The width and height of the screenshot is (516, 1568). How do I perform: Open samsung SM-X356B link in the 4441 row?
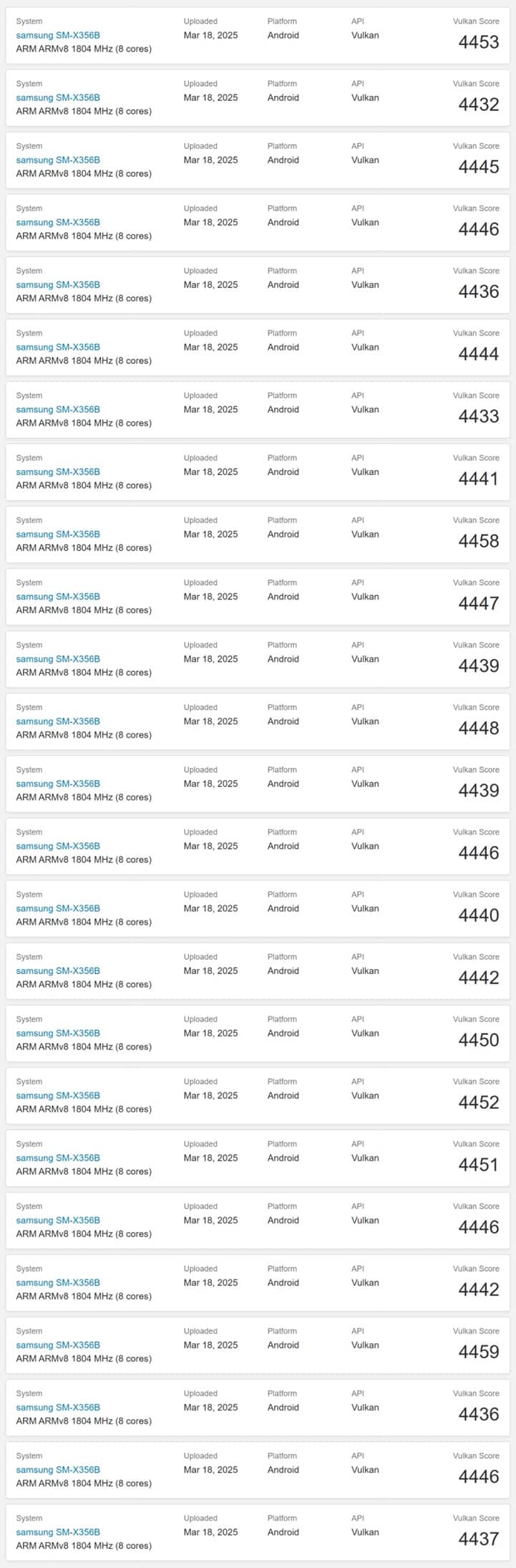coord(58,471)
